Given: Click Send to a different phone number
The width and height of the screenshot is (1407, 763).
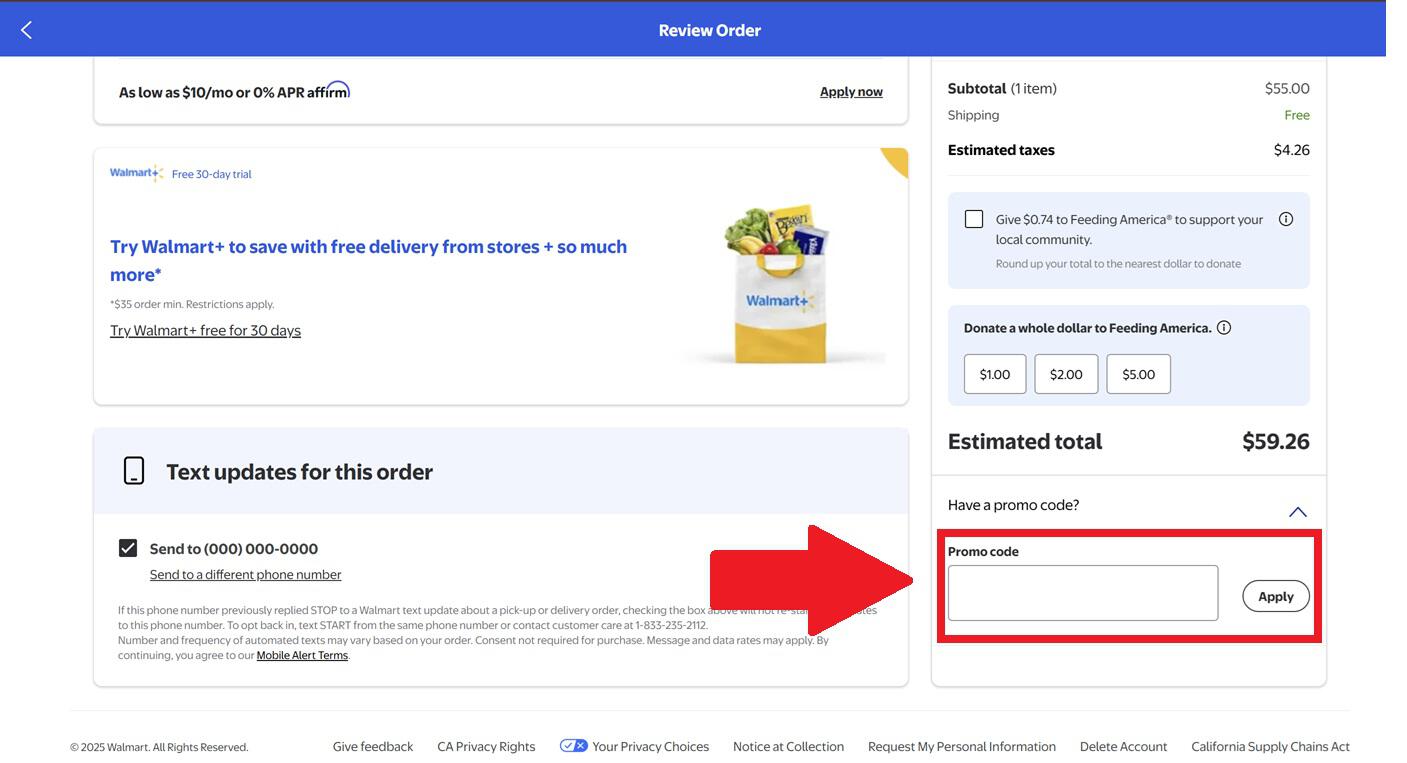Looking at the screenshot, I should (x=245, y=575).
